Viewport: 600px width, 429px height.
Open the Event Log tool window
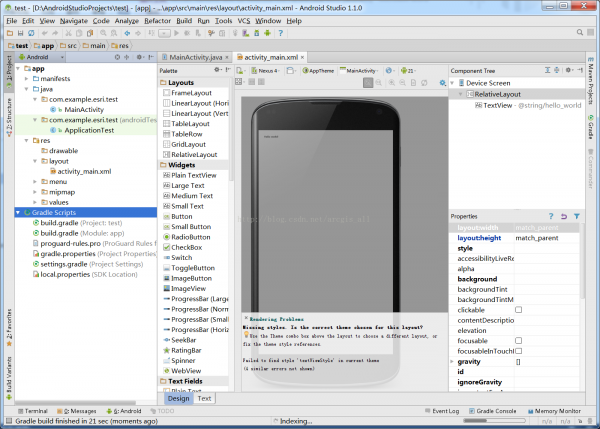pyautogui.click(x=442, y=411)
